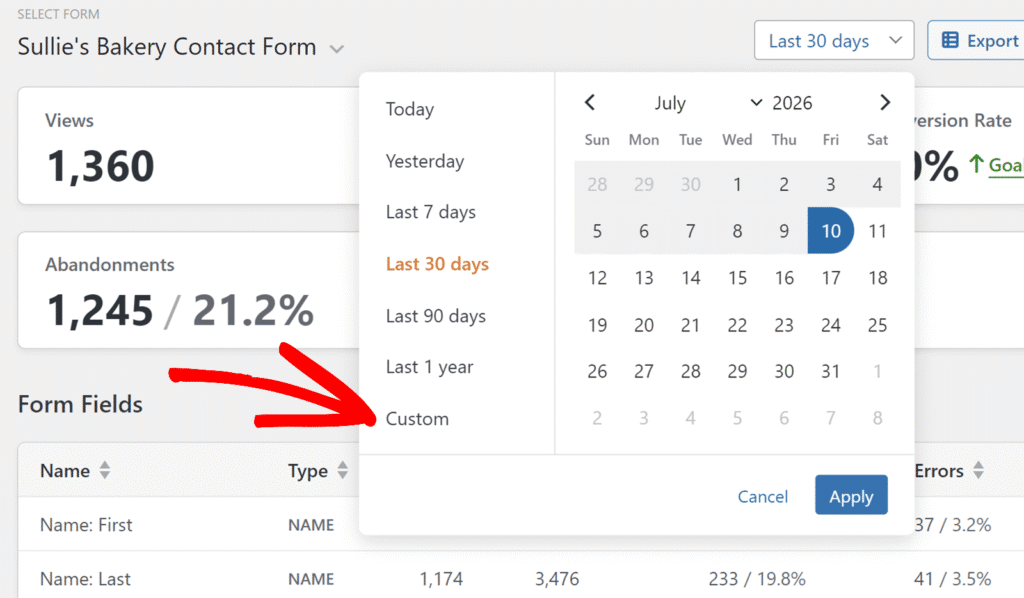Click the Form Fields heading
Viewport: 1024px width, 598px height.
tap(80, 404)
